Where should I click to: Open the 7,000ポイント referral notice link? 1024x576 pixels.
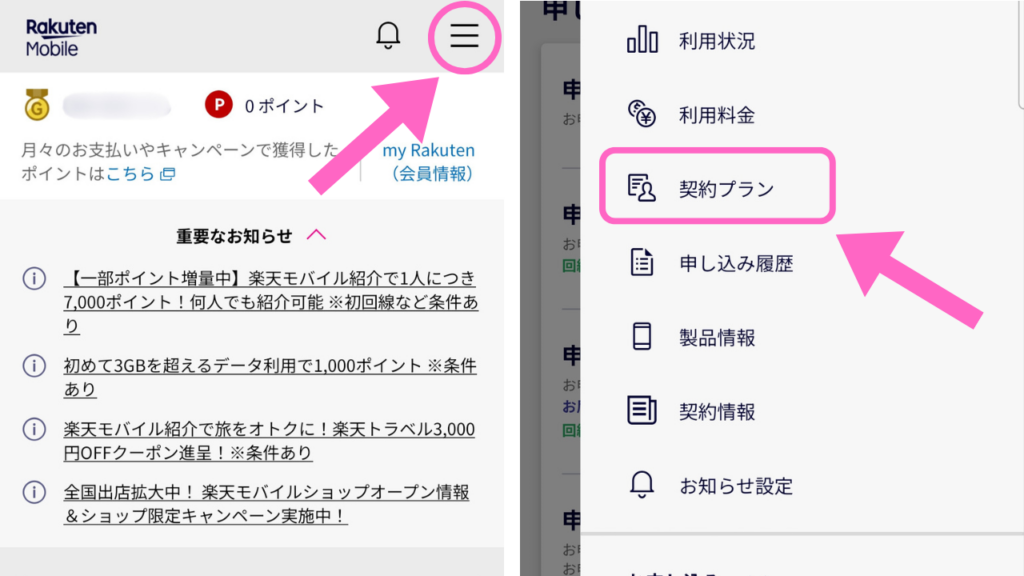(270, 302)
